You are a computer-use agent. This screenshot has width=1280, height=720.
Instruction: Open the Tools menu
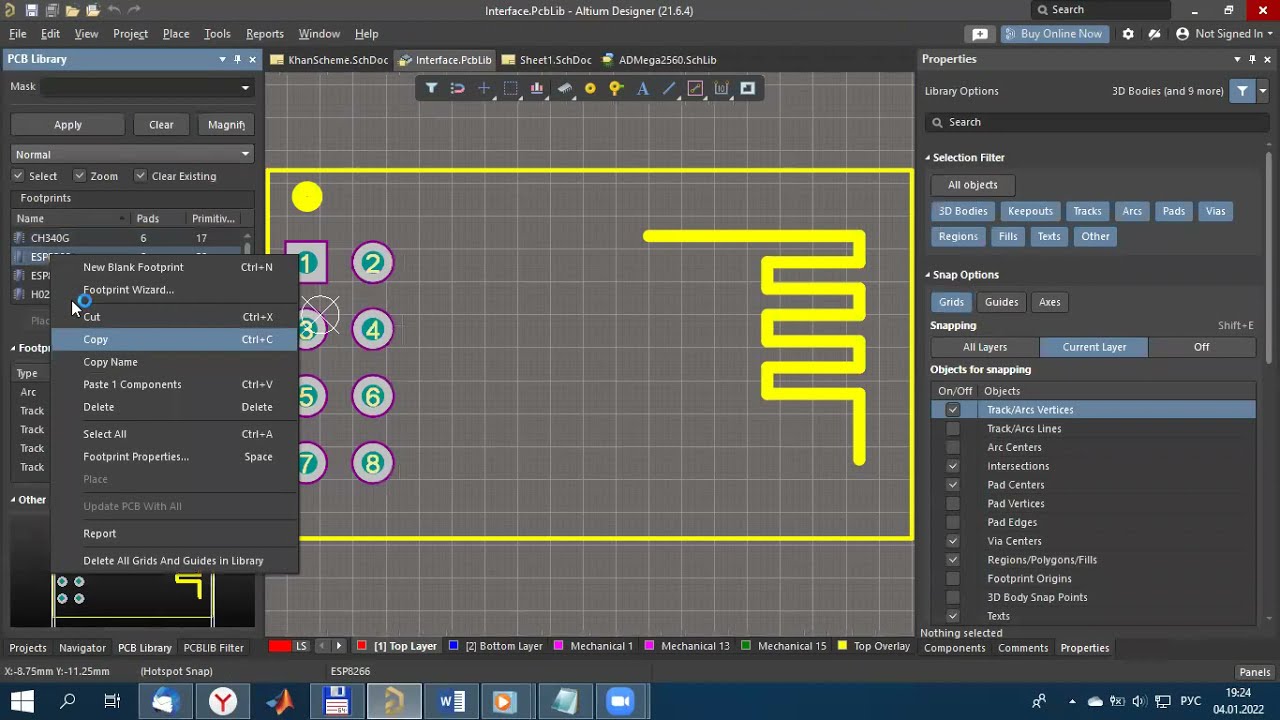pos(217,34)
